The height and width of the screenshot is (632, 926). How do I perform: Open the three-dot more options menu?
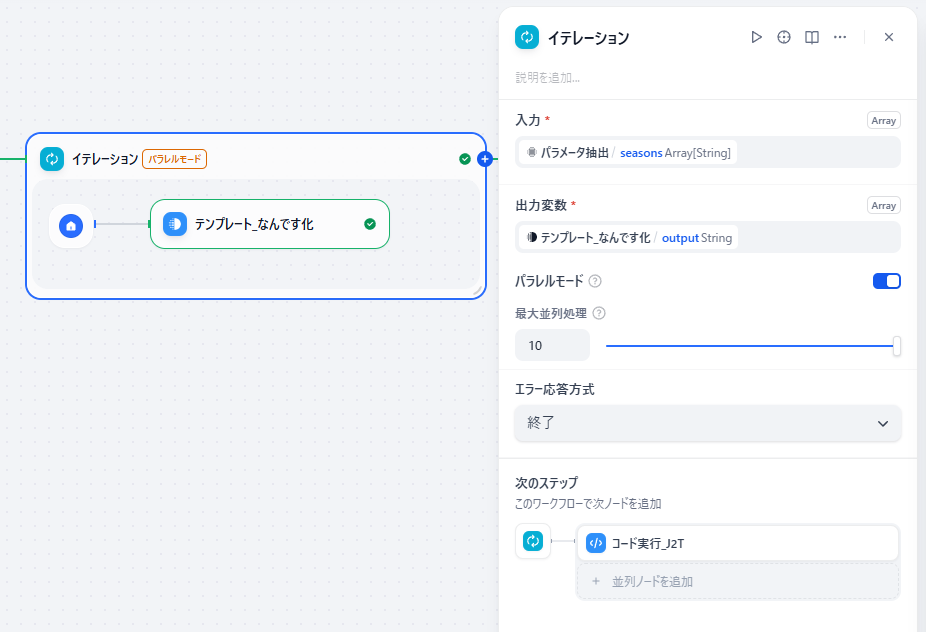pos(840,37)
